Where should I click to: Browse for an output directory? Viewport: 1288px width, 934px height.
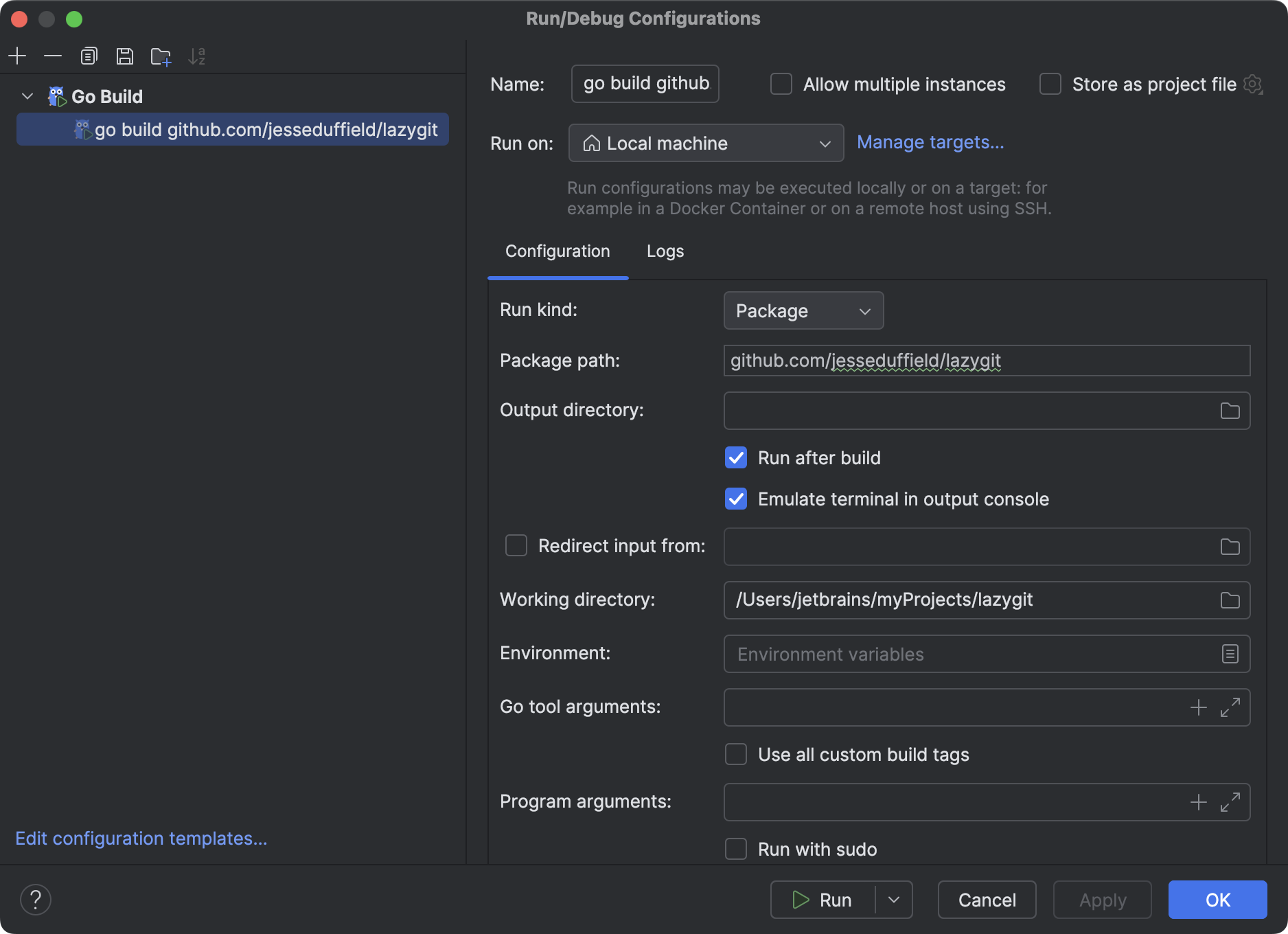[x=1231, y=410]
